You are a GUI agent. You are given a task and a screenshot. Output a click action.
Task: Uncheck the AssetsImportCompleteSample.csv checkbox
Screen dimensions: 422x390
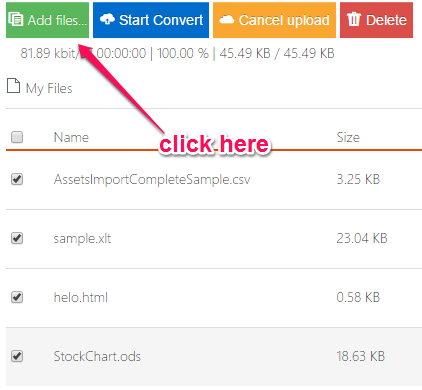point(17,179)
